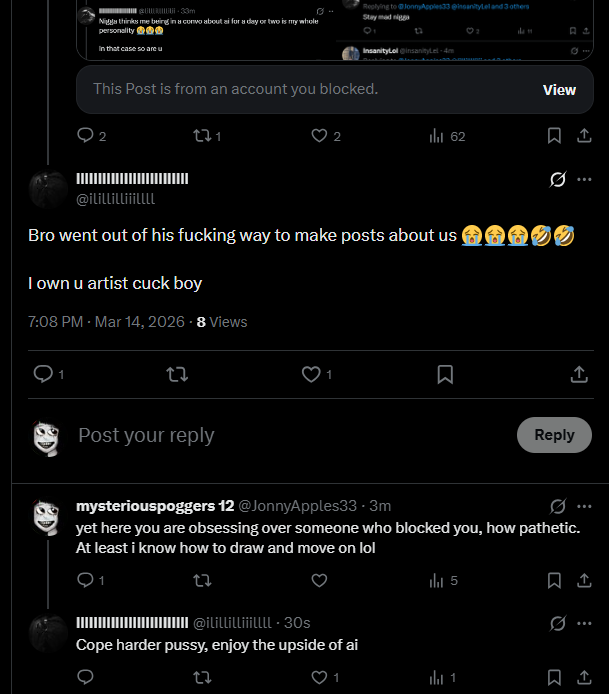Image resolution: width=609 pixels, height=694 pixels.
Task: Open mysteriouspoggers 12 profile name
Action: point(155,505)
